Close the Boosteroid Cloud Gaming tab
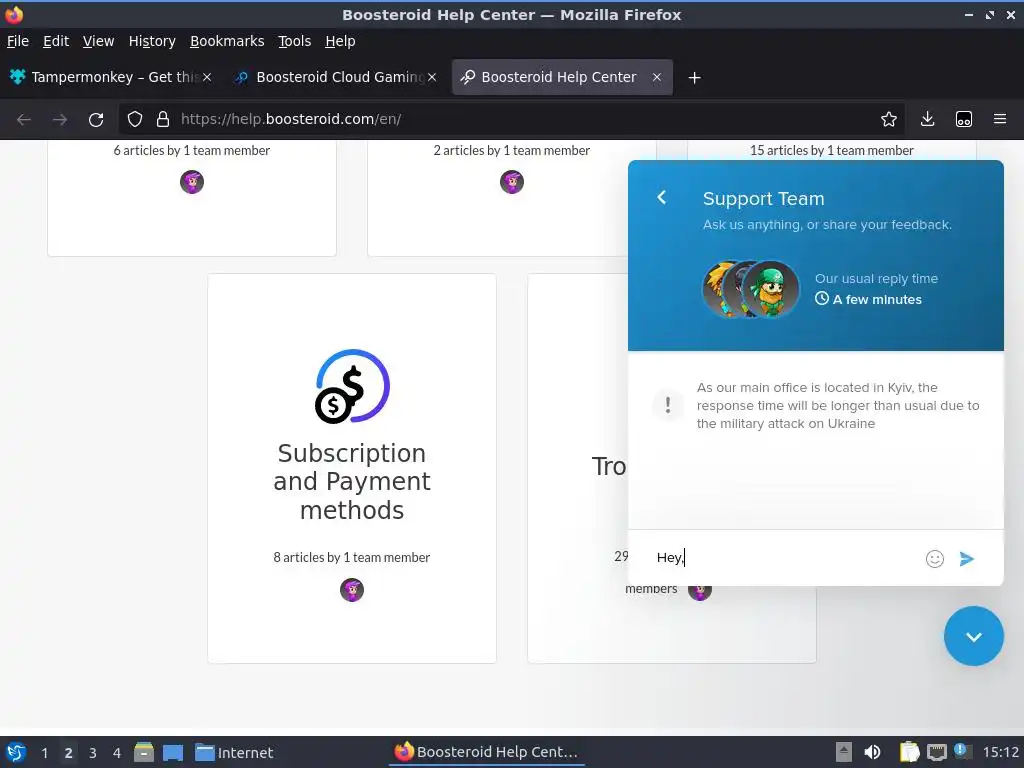The width and height of the screenshot is (1024, 768). (x=432, y=77)
